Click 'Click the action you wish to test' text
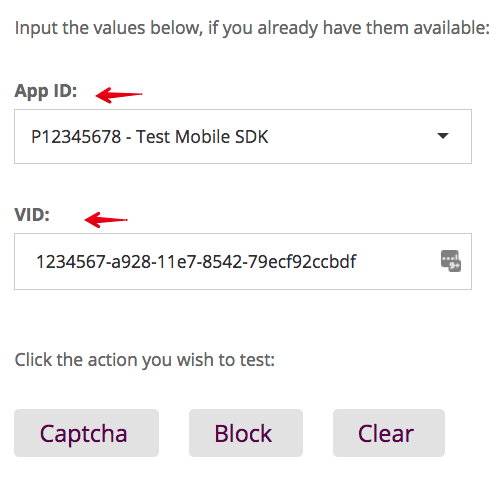Image resolution: width=503 pixels, height=477 pixels. coord(145,360)
